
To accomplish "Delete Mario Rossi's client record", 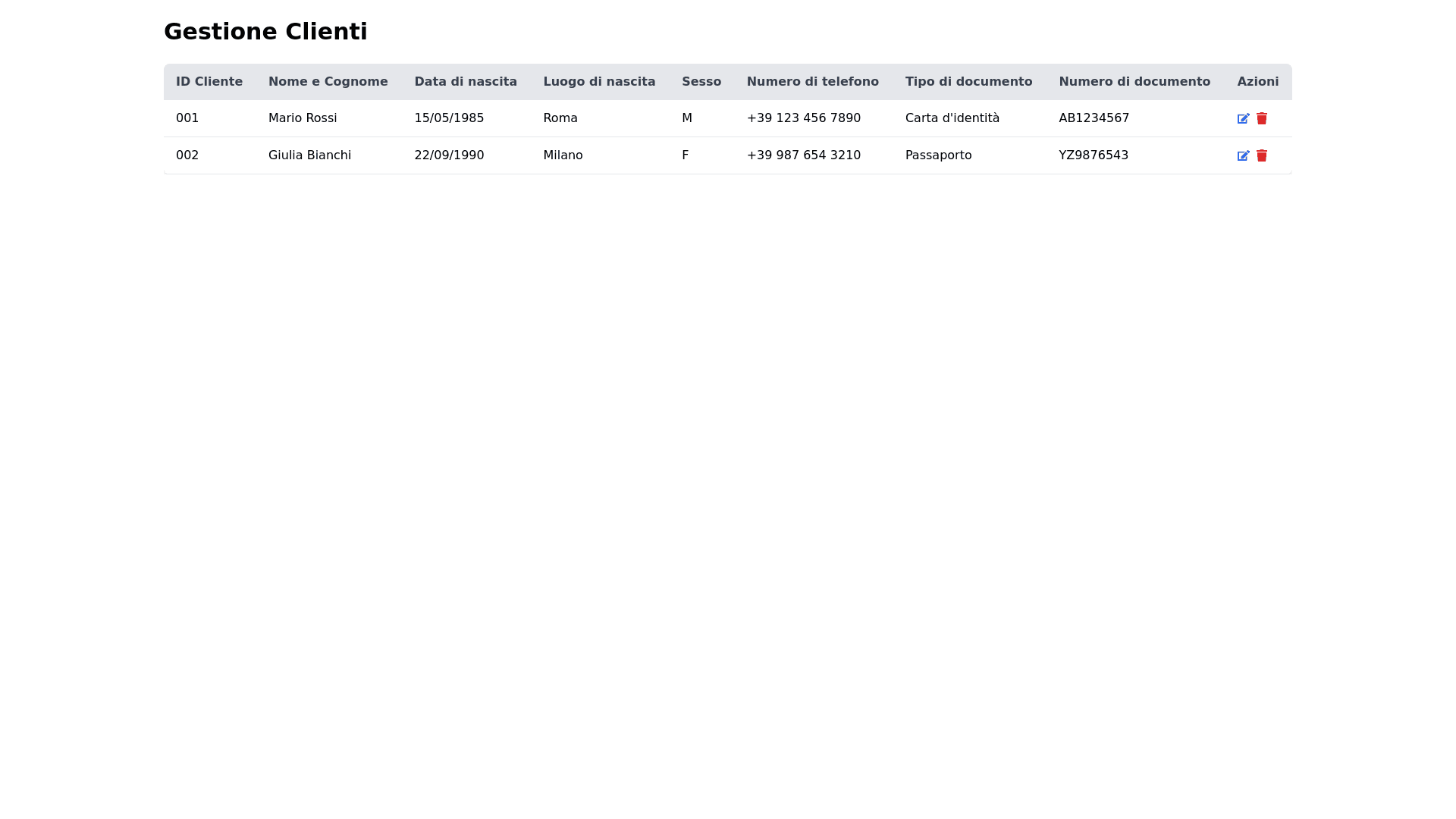I will click(x=1262, y=118).
